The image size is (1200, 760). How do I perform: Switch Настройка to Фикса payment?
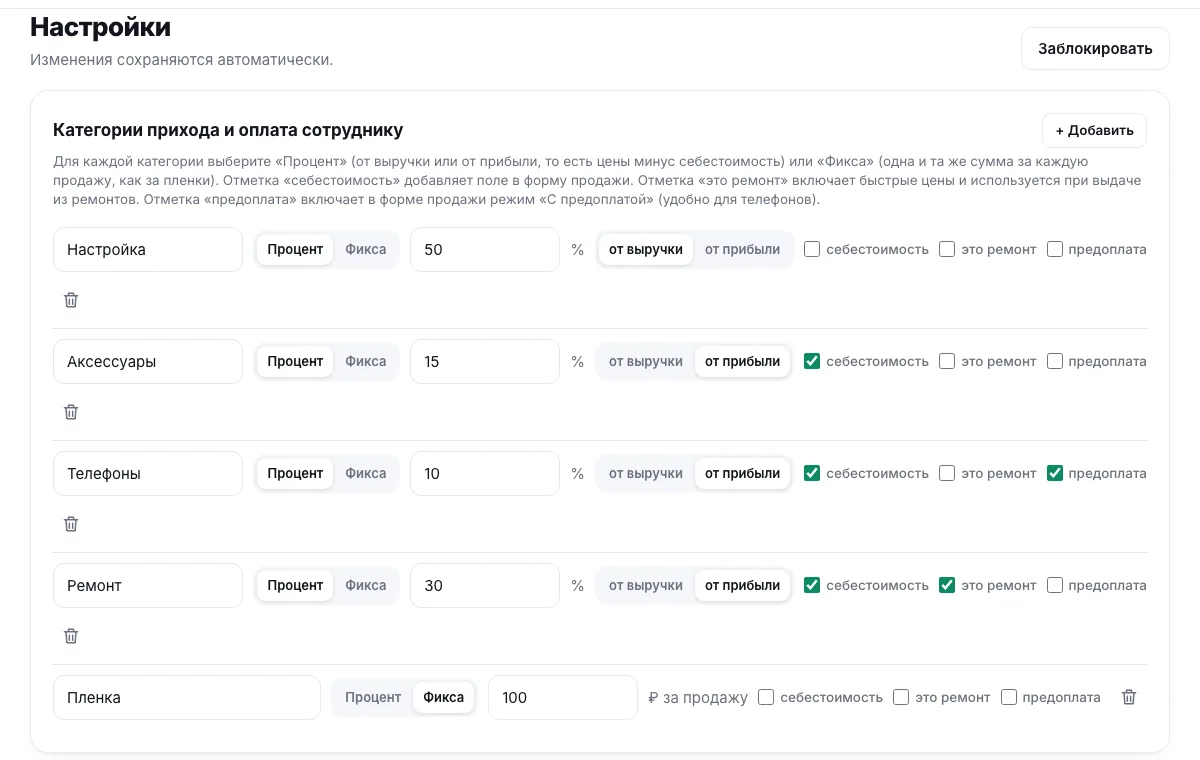point(366,250)
